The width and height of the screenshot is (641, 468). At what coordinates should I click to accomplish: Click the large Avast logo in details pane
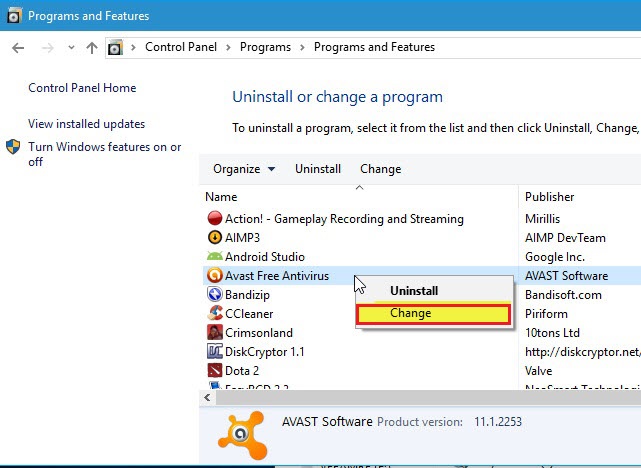click(242, 435)
